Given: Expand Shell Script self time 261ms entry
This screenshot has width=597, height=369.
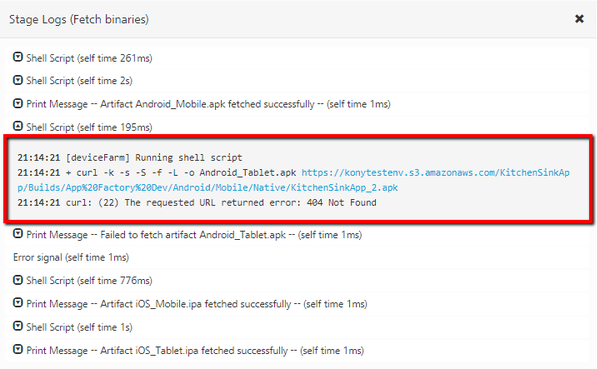Looking at the screenshot, I should pyautogui.click(x=18, y=57).
